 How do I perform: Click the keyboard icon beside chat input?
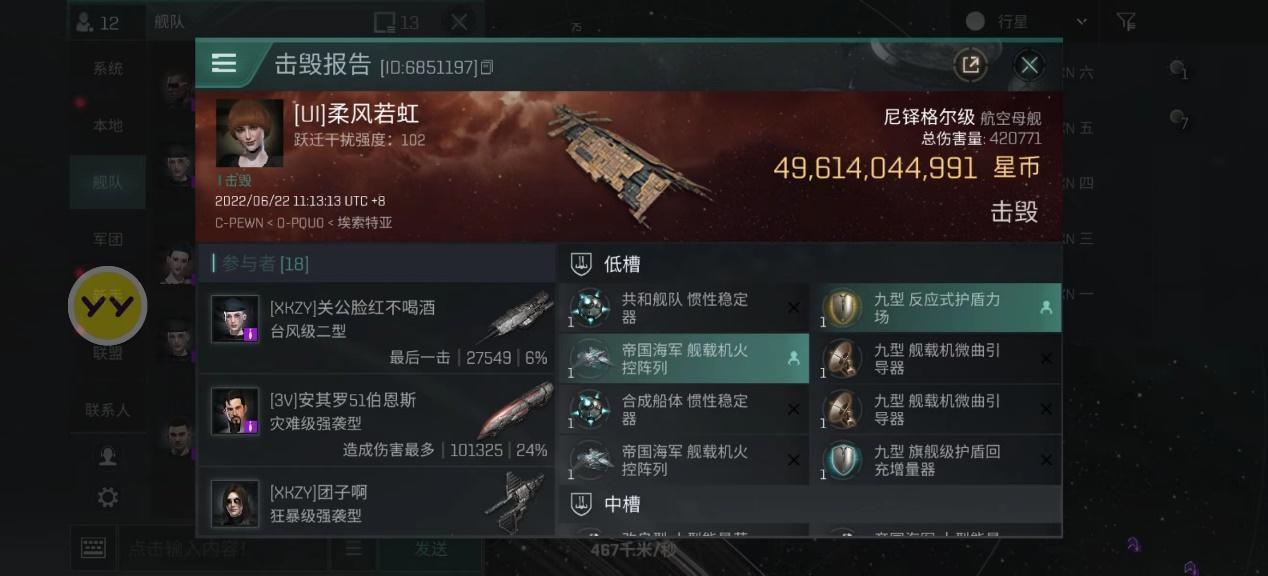click(x=94, y=548)
